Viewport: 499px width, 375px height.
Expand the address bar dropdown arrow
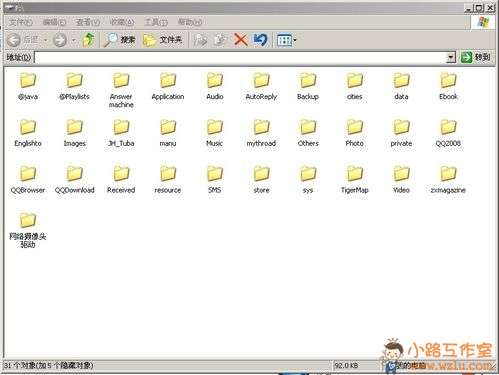pyautogui.click(x=451, y=57)
